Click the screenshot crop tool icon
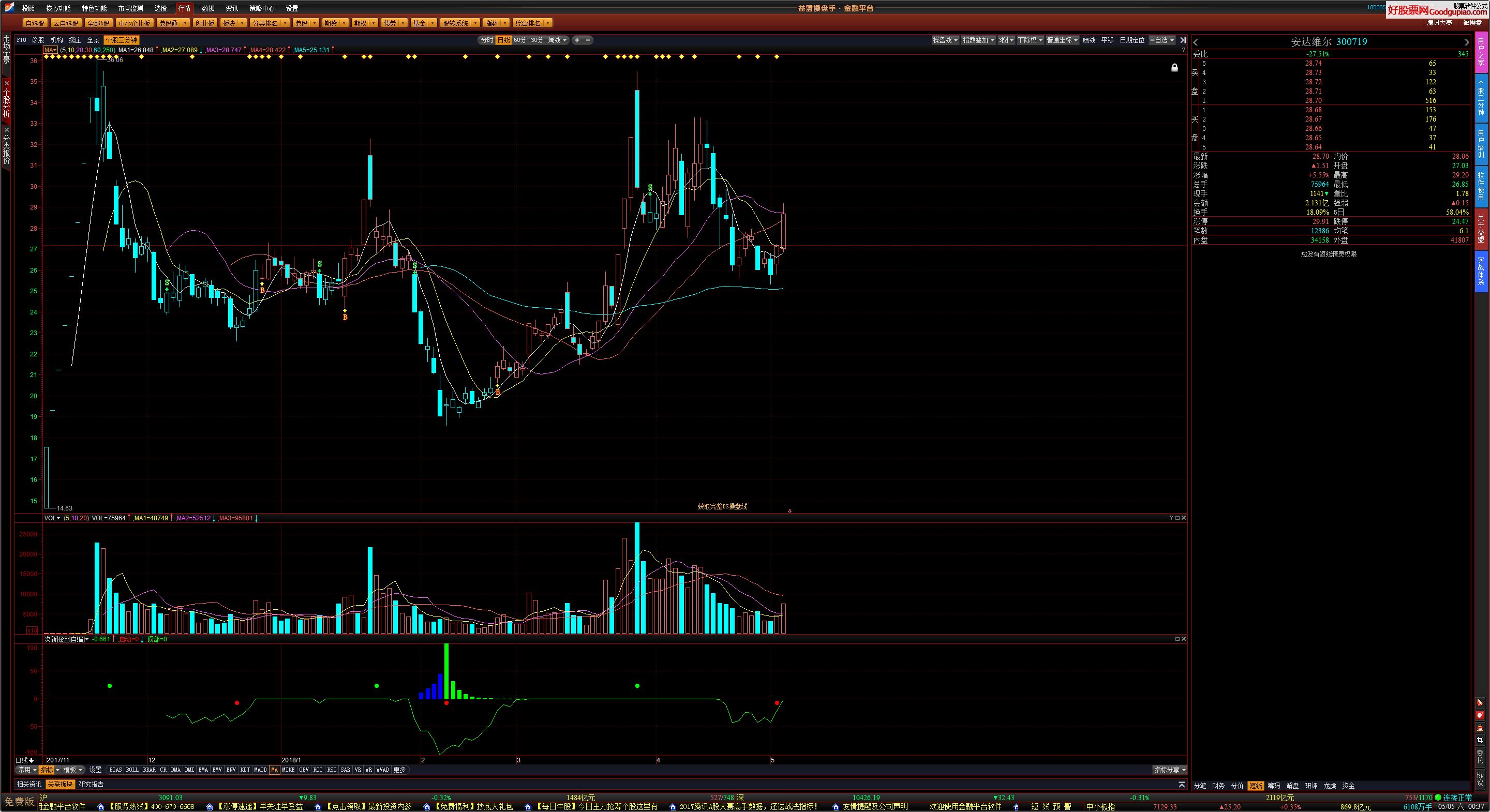 (1480, 740)
